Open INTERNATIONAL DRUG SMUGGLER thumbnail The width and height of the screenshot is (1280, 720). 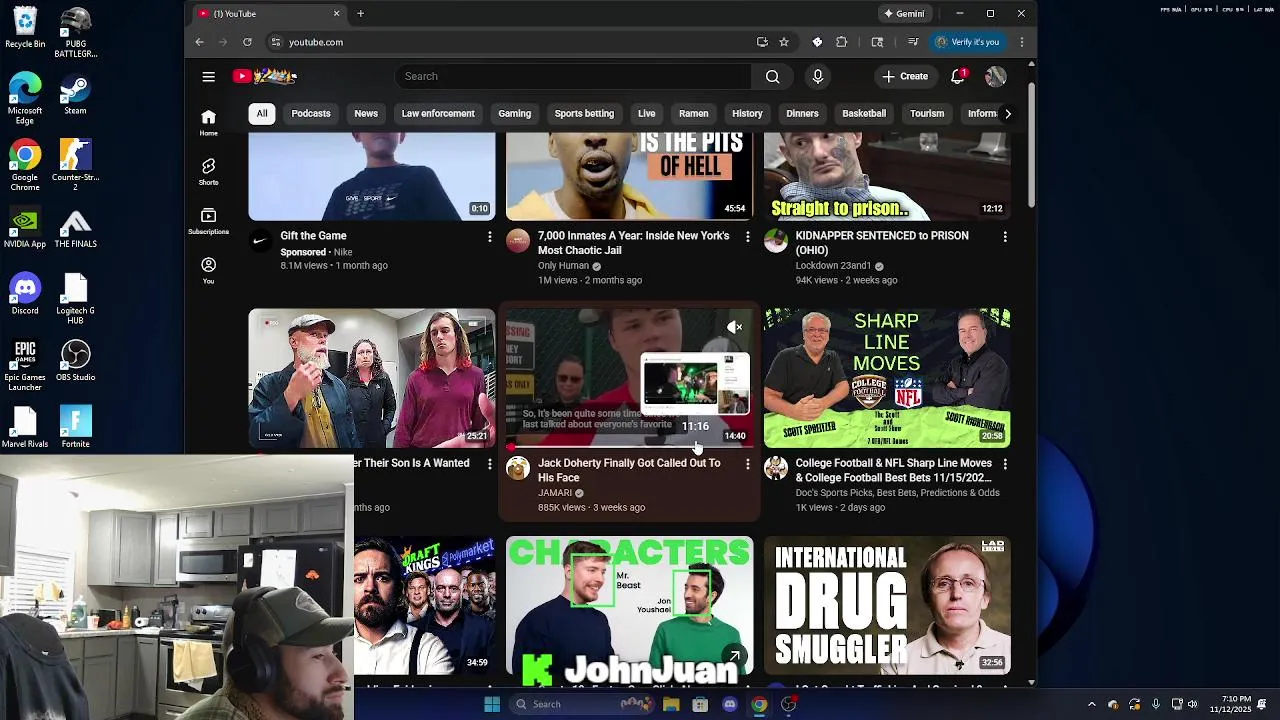[x=887, y=606]
